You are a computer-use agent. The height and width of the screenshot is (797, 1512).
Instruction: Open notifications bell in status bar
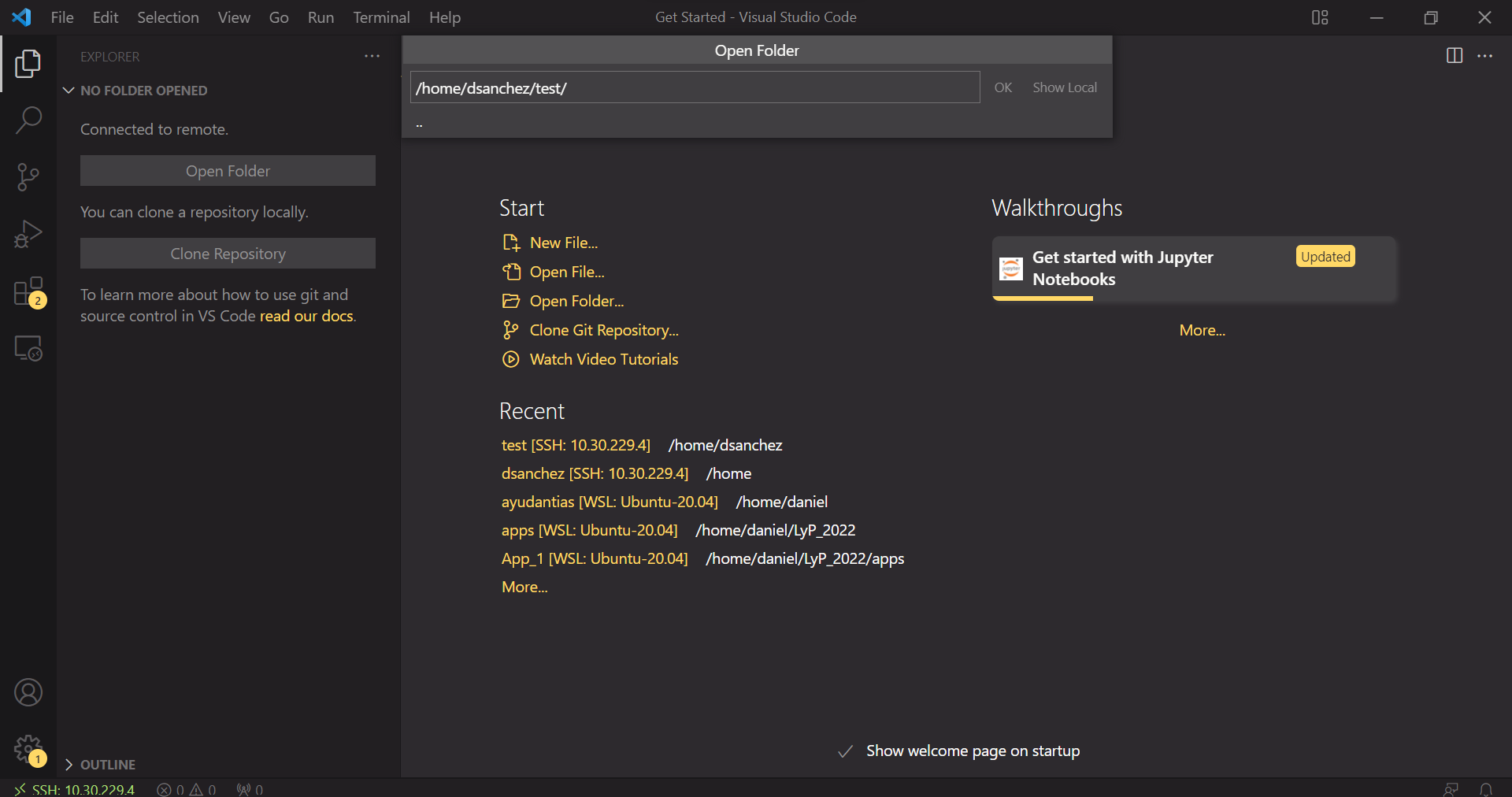point(1486,789)
